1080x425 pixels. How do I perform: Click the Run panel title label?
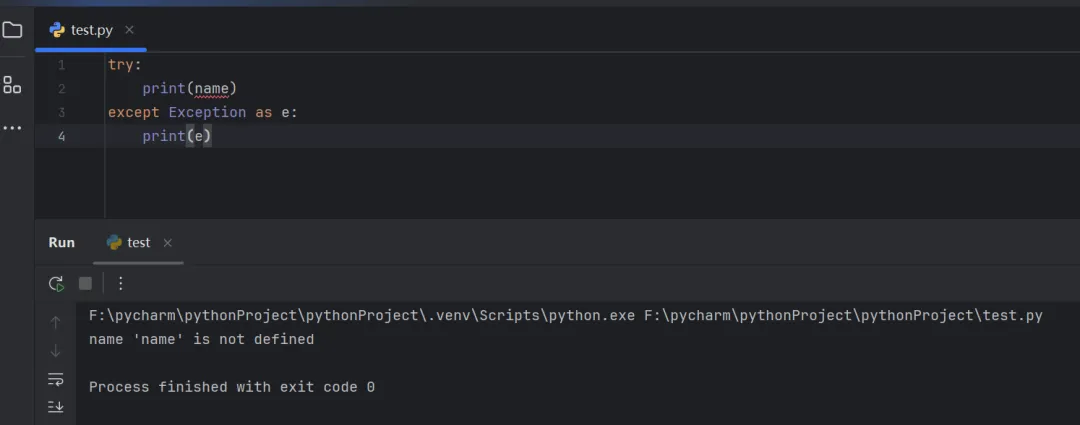(61, 242)
